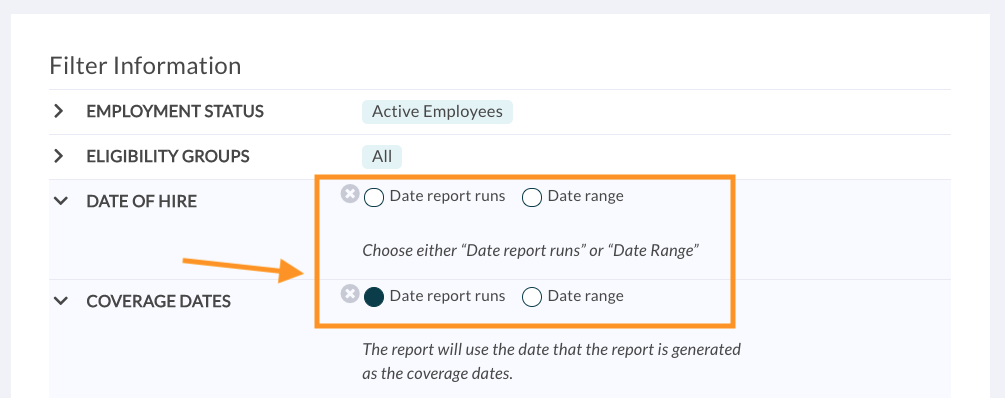The height and width of the screenshot is (398, 1005).
Task: Collapse the Coverage Dates section chevron
Action: pos(61,301)
